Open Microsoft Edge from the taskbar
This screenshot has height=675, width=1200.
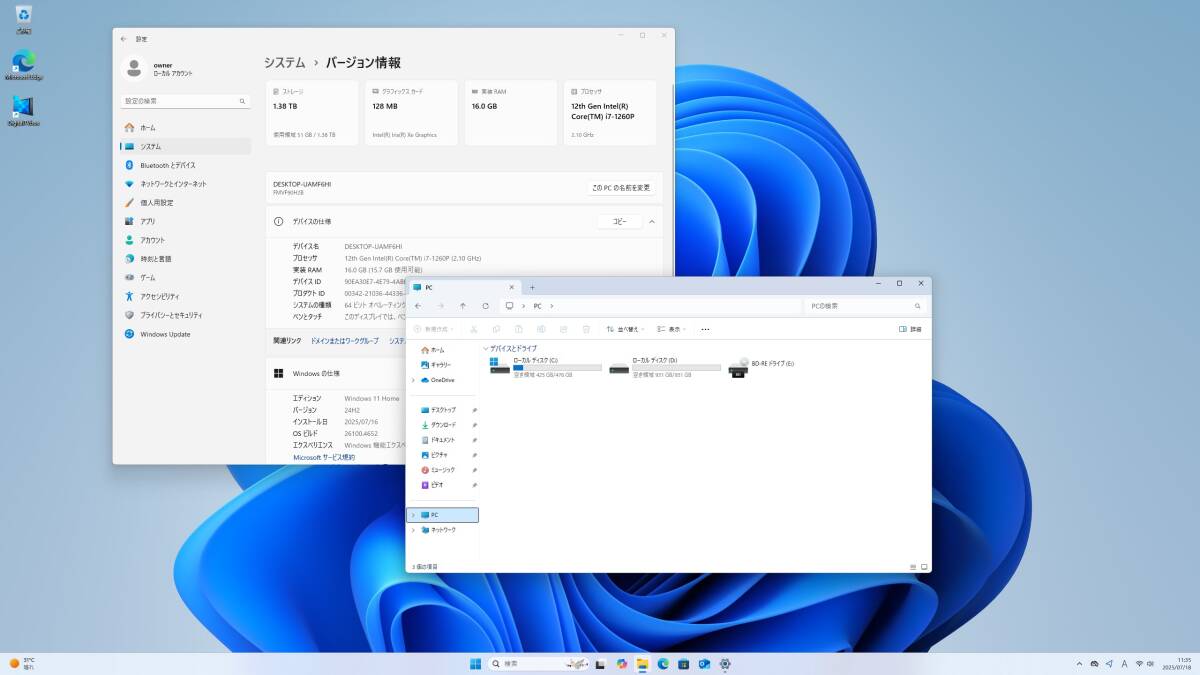coord(662,664)
